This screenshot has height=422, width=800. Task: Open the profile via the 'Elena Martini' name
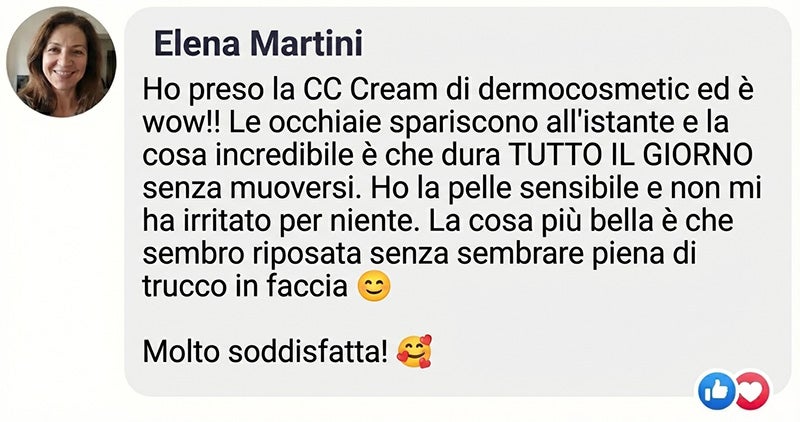pos(258,43)
